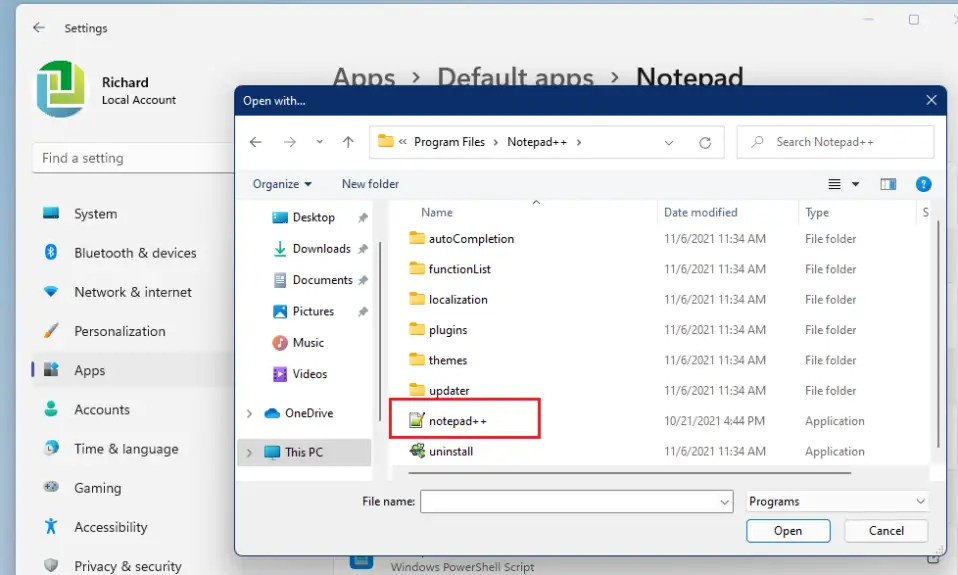Image resolution: width=958 pixels, height=575 pixels.
Task: Click New folder in toolbar
Action: pyautogui.click(x=370, y=184)
